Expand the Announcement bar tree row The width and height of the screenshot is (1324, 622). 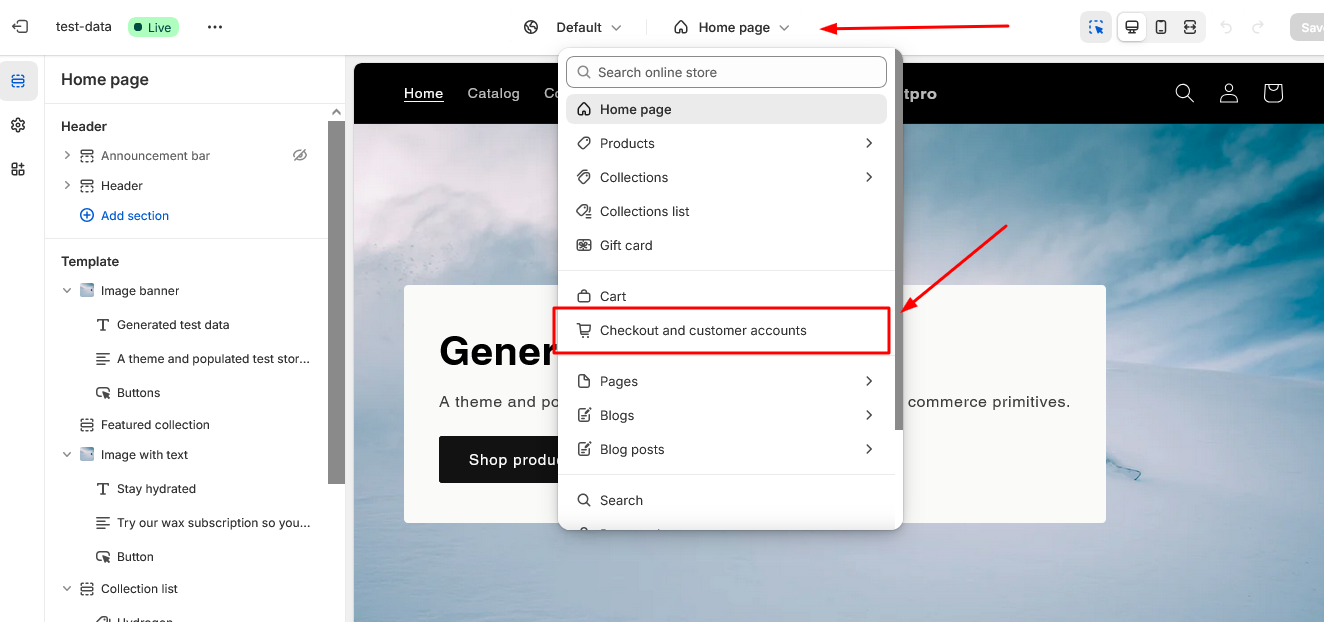coord(67,155)
